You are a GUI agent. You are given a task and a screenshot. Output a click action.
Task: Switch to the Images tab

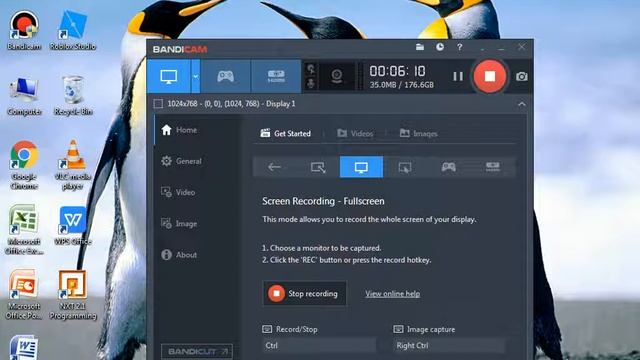pyautogui.click(x=418, y=133)
